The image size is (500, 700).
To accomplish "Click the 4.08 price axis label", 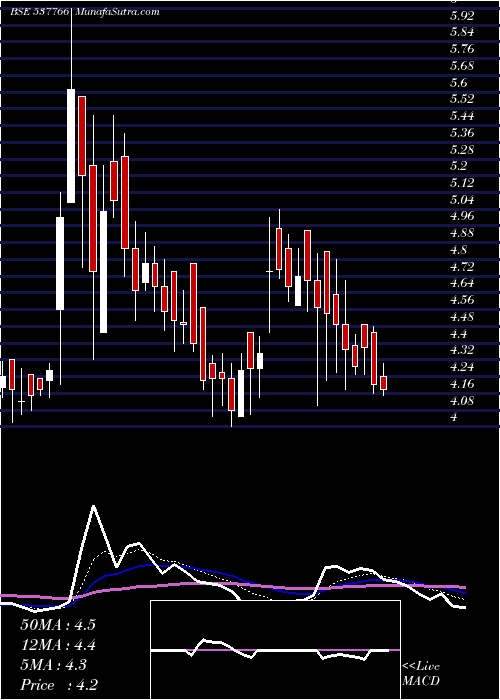I will coord(462,400).
